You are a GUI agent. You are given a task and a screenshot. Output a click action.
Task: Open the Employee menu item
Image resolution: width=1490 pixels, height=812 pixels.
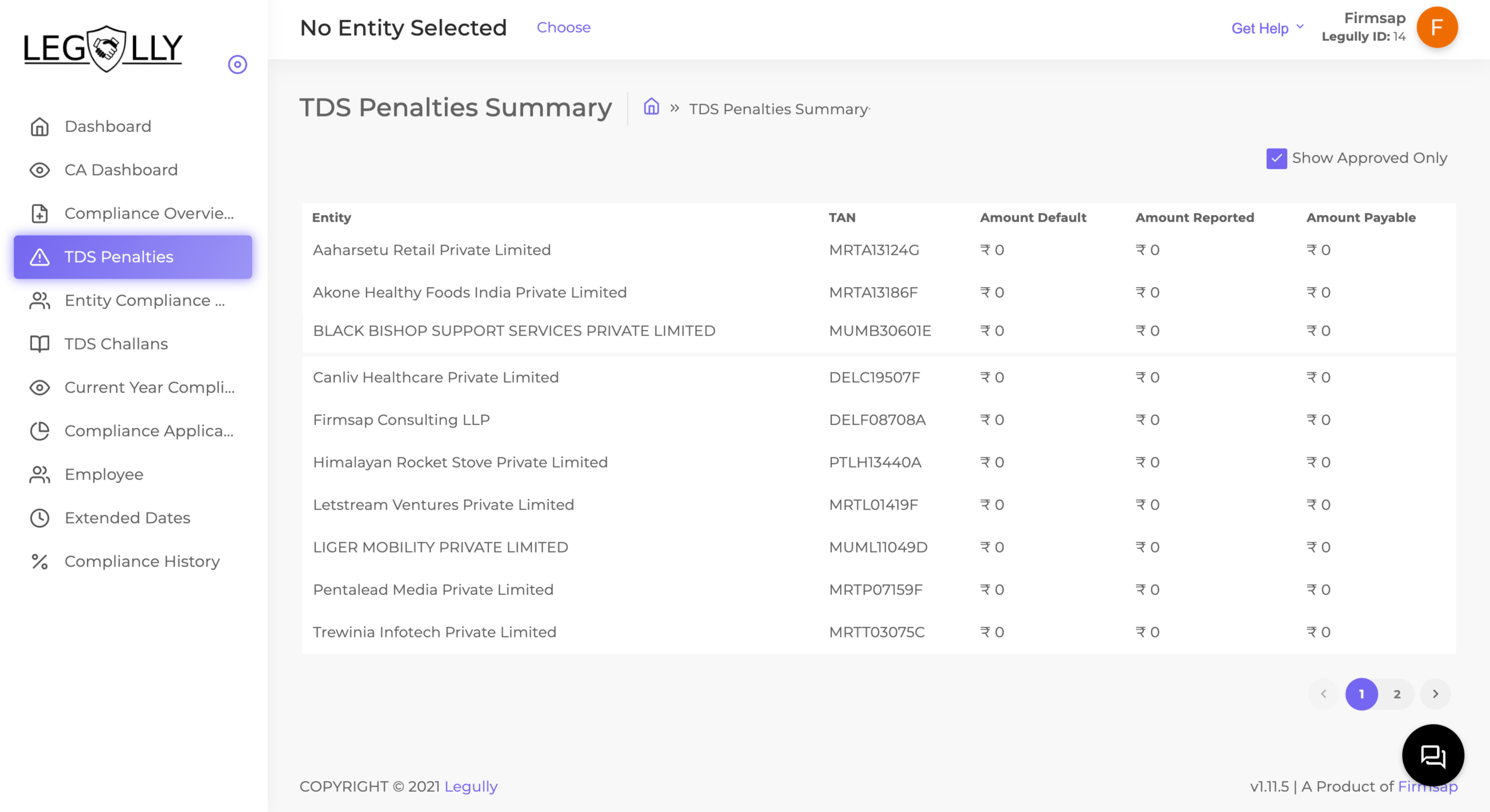click(133, 474)
